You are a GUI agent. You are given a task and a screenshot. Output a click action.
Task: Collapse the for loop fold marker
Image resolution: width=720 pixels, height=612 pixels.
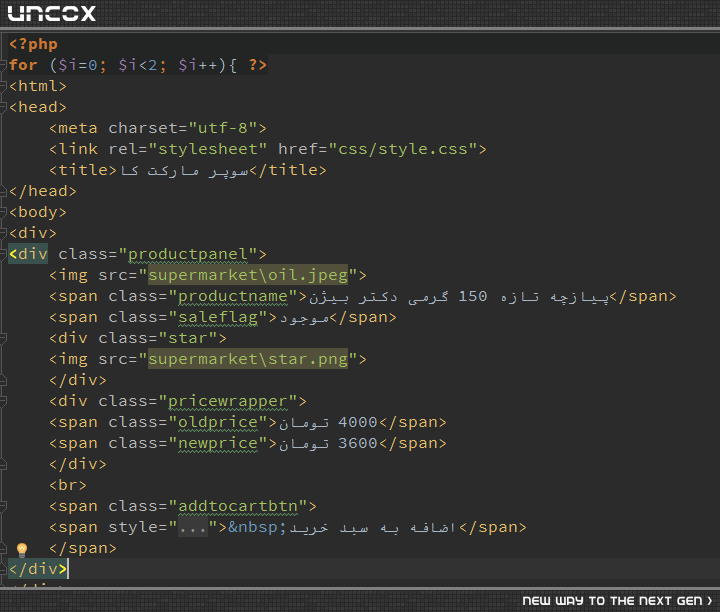click(x=3, y=65)
